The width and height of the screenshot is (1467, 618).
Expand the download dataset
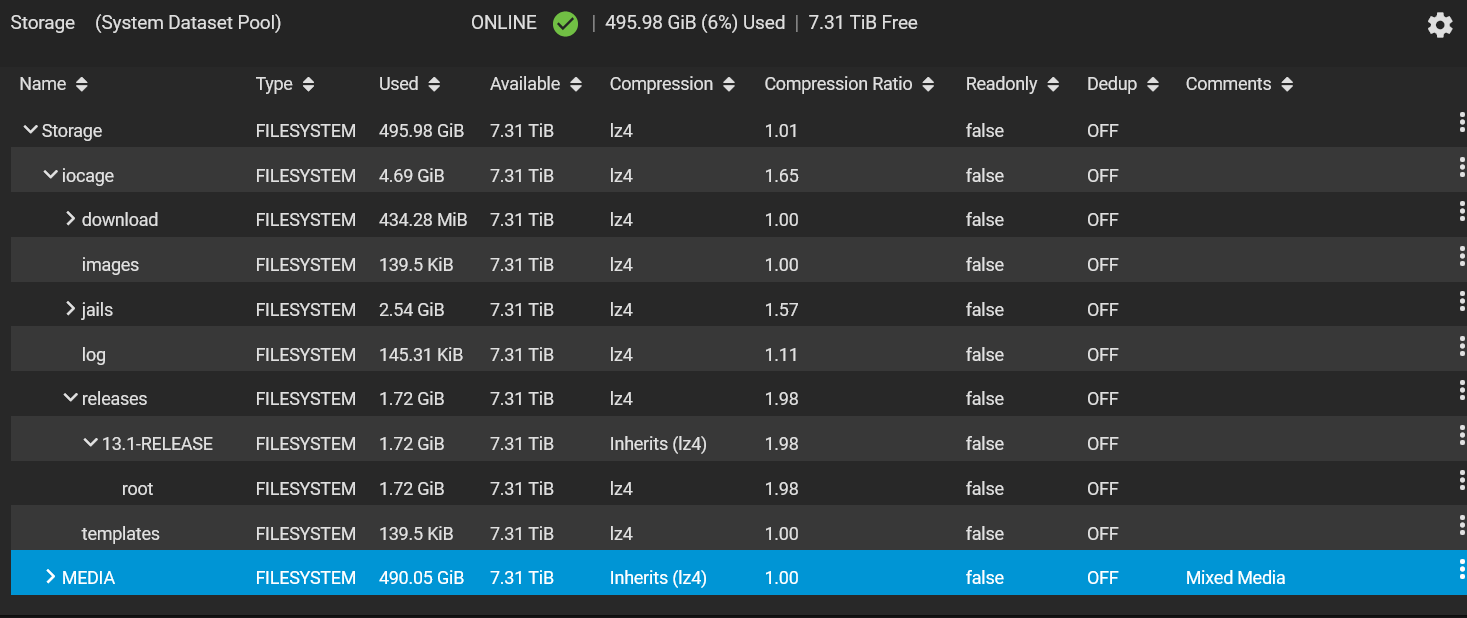70,219
